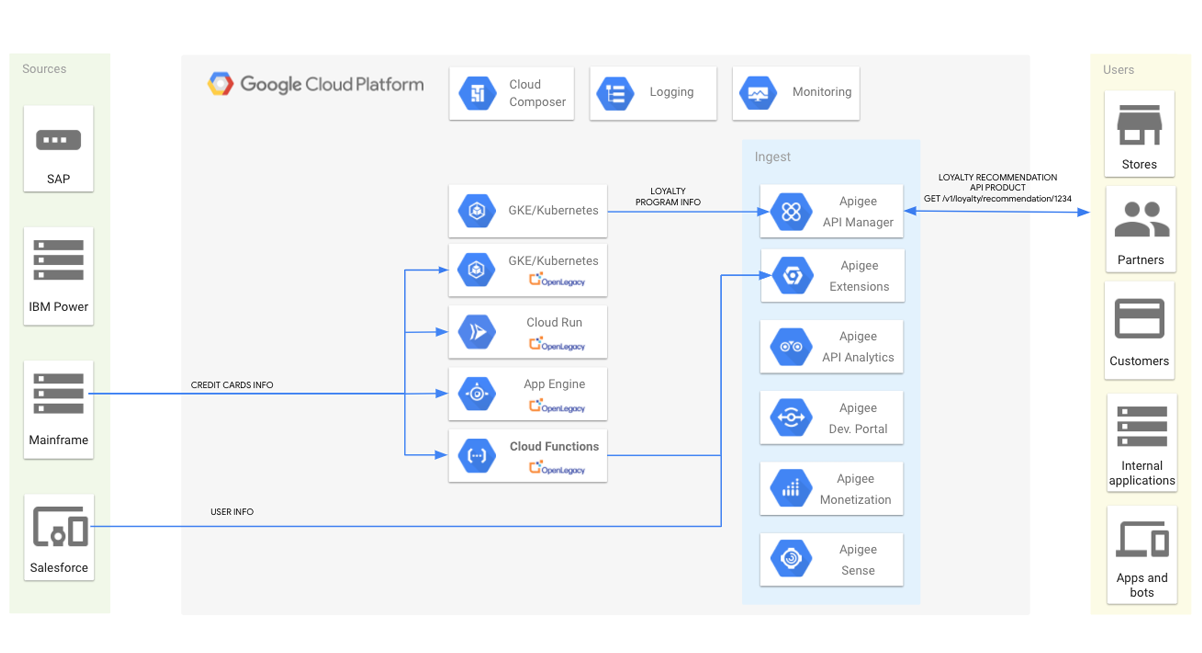
Task: Click the "Customers" label
Action: [1139, 361]
